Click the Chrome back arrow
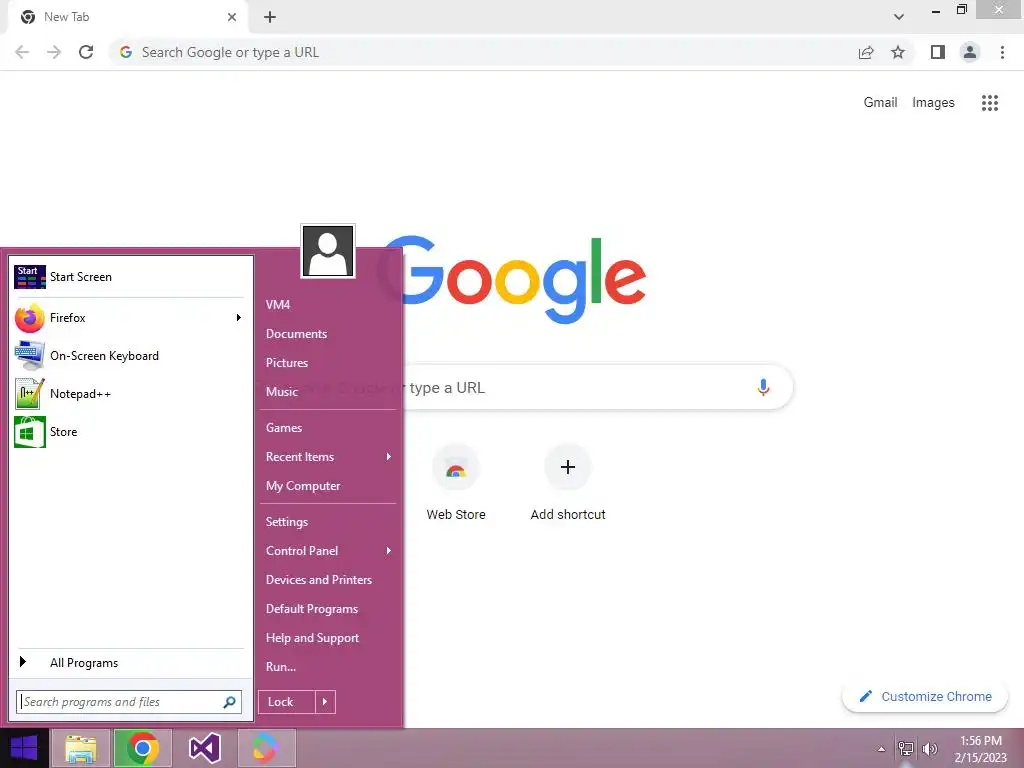 click(22, 52)
